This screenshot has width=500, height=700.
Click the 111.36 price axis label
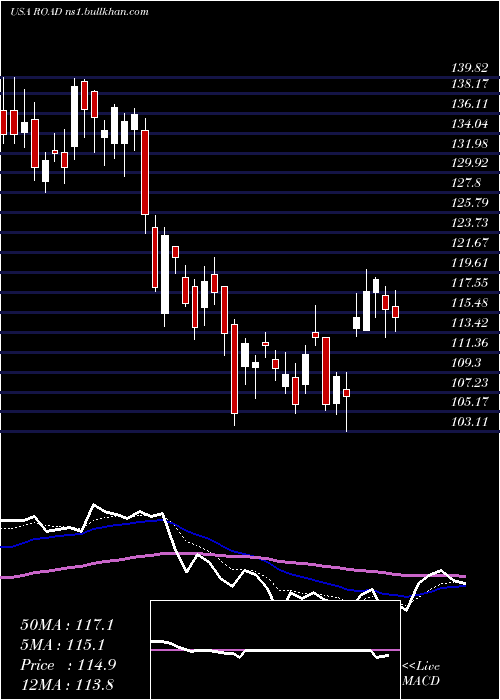coord(470,342)
